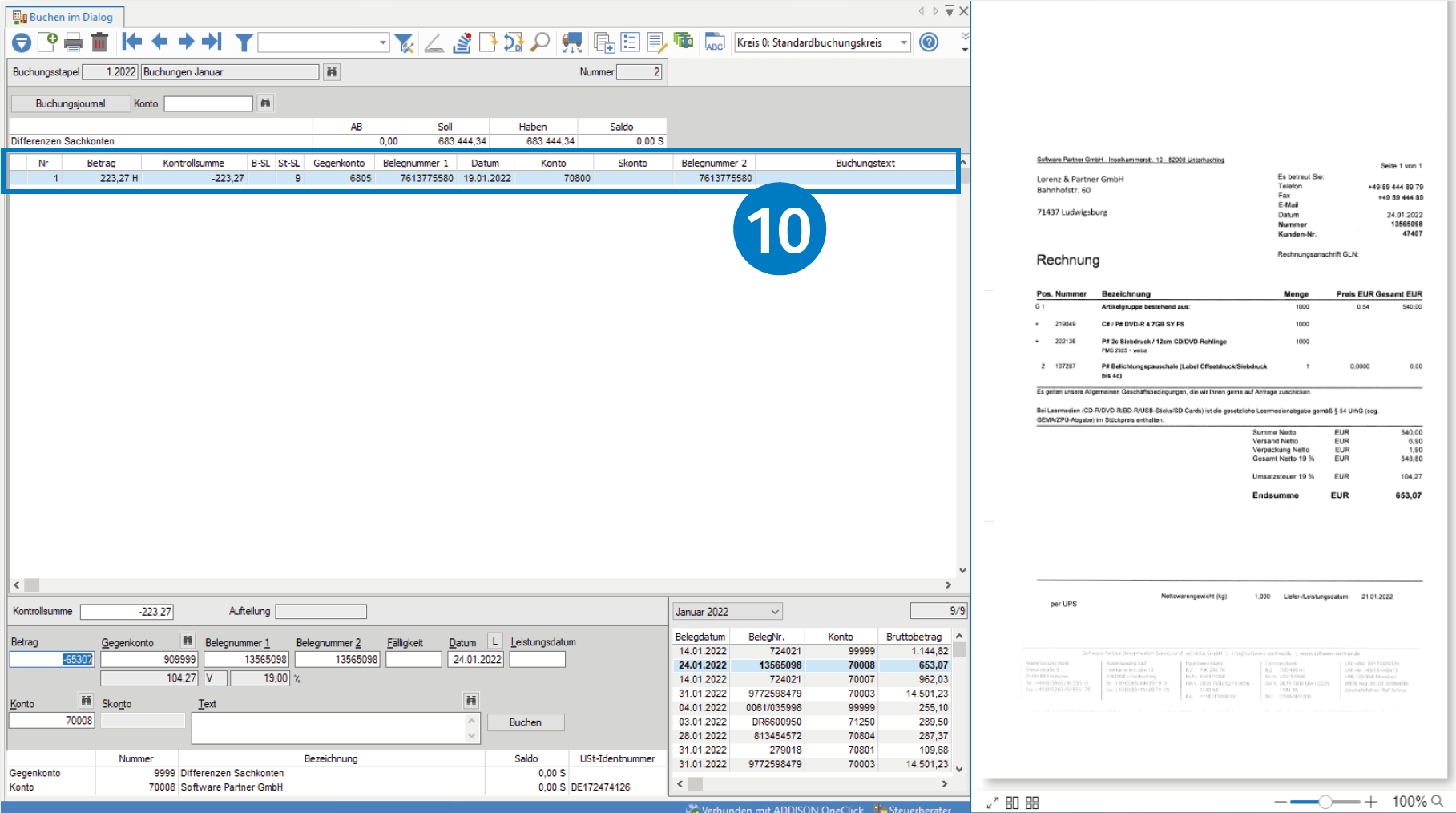
Task: Click the Buchungsjournal button
Action: pos(70,103)
